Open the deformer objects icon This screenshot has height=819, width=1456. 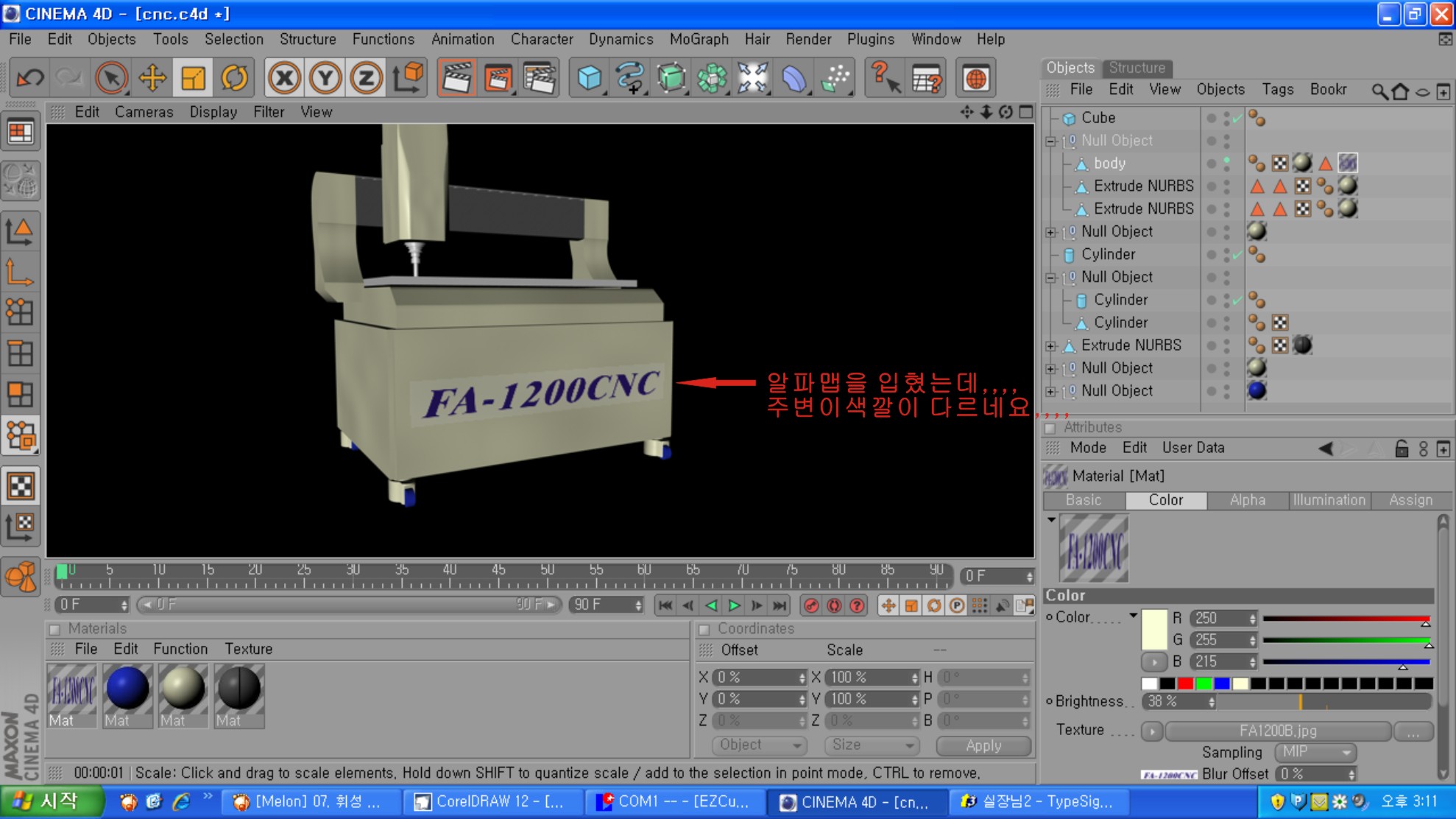(794, 78)
